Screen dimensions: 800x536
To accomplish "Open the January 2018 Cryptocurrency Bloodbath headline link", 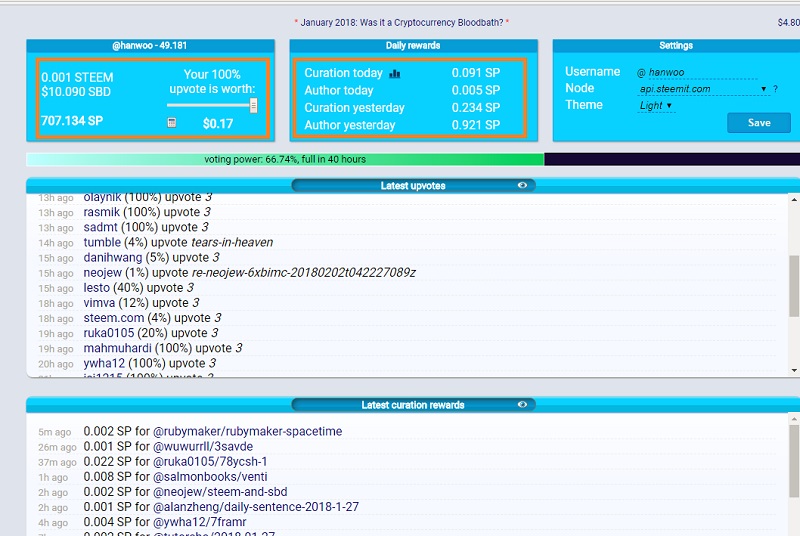I will tap(402, 22).
